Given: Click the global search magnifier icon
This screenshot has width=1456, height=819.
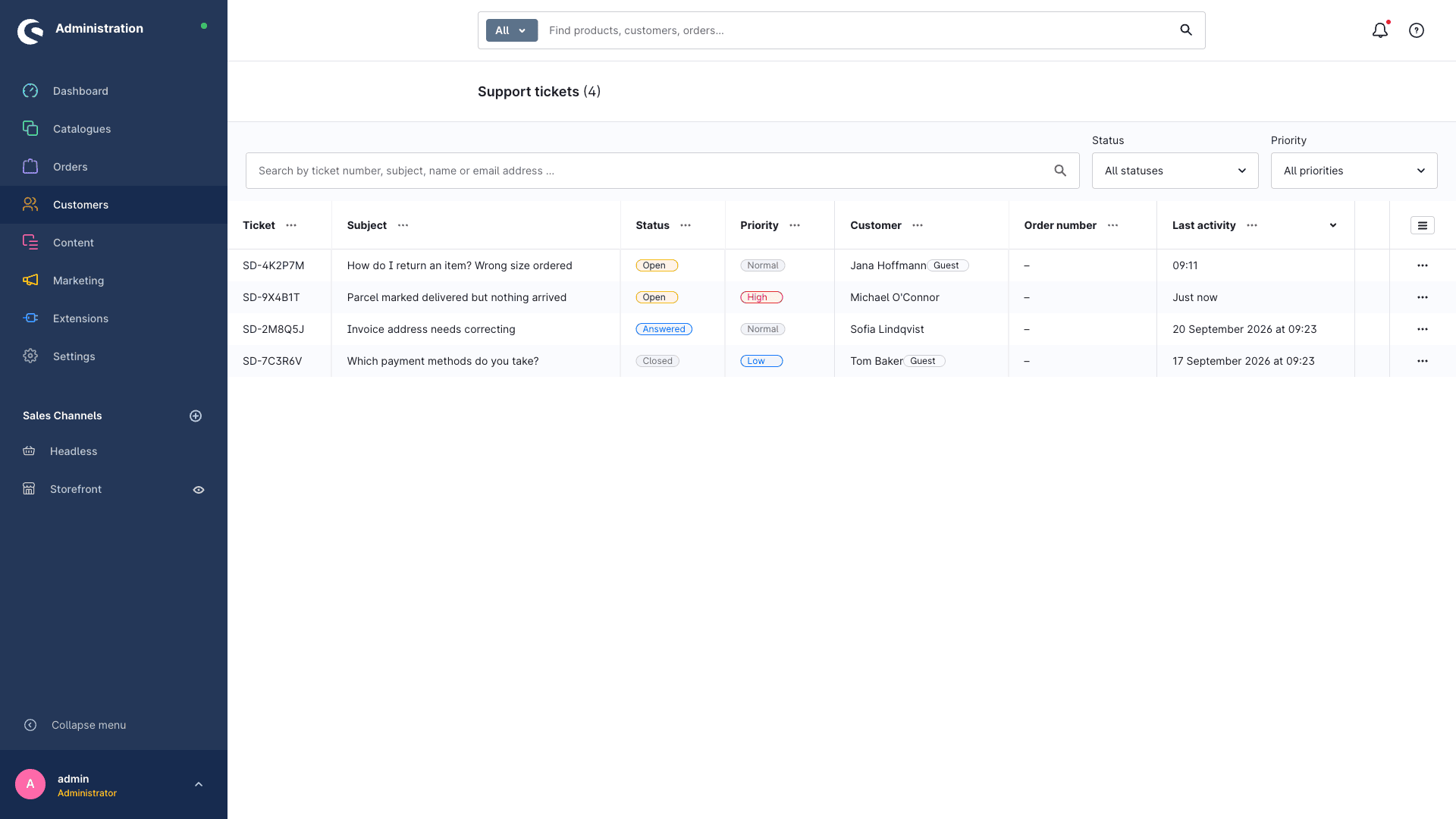Looking at the screenshot, I should pyautogui.click(x=1186, y=30).
